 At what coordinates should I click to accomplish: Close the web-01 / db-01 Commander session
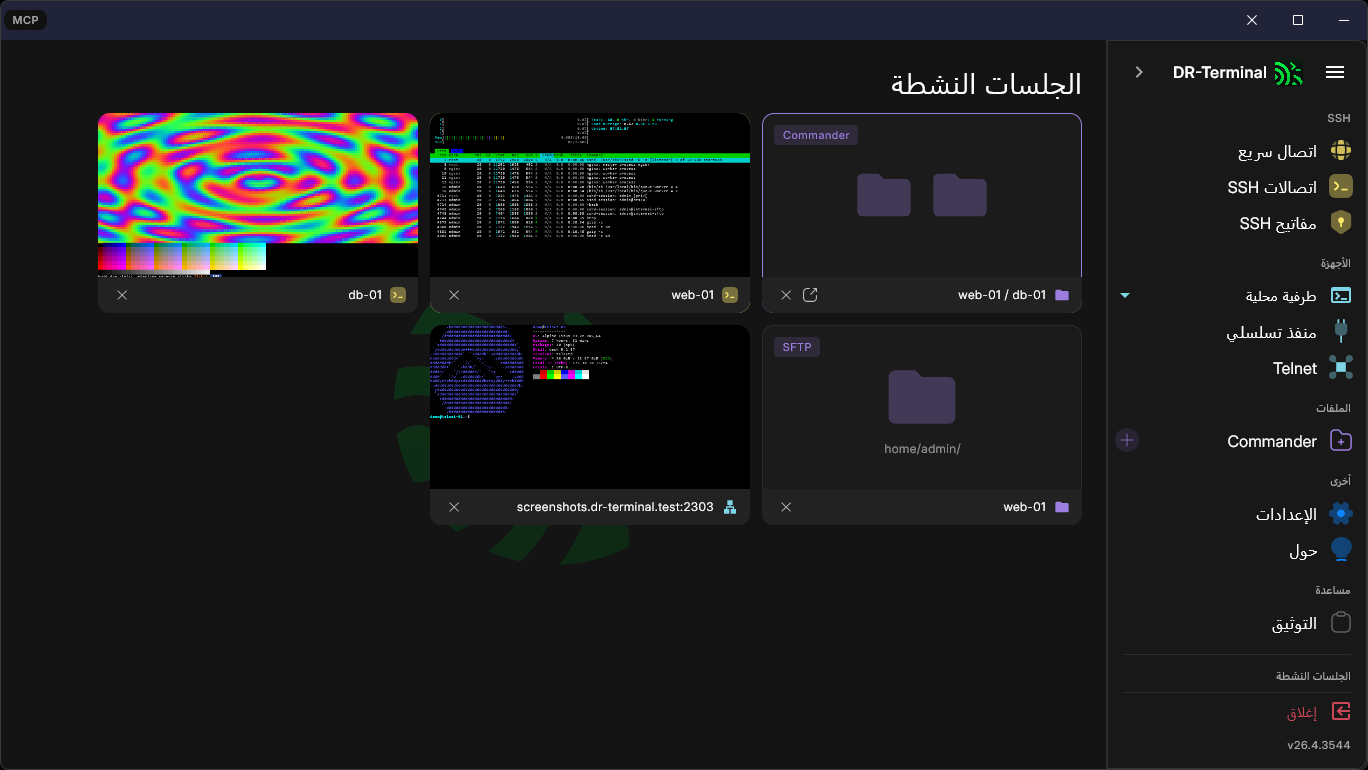(786, 295)
